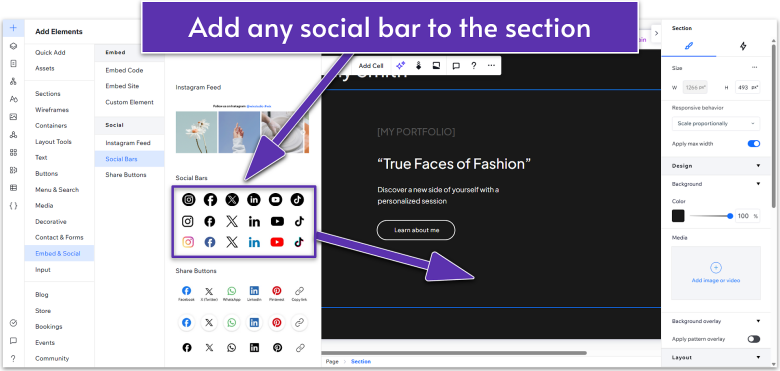Open Size more options ellipsis in inspector
Screen dimensions: 780x371
coord(754,68)
